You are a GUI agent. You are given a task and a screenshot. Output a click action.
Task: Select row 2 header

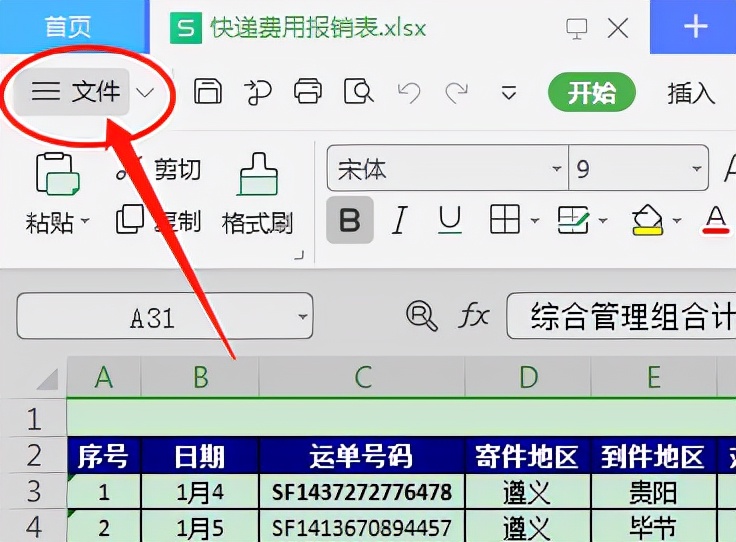coord(33,455)
